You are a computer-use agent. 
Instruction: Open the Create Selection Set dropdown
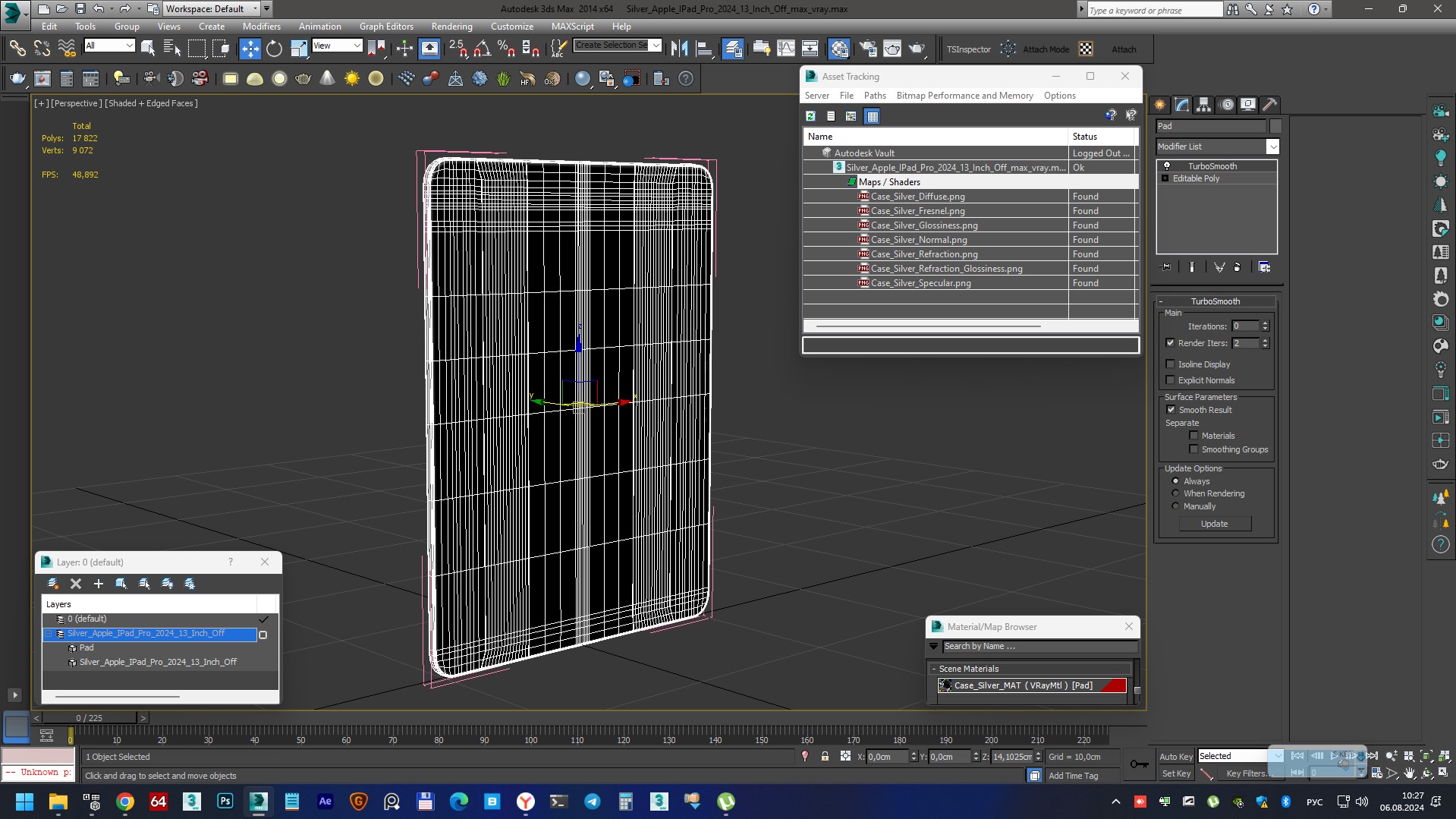click(x=618, y=46)
